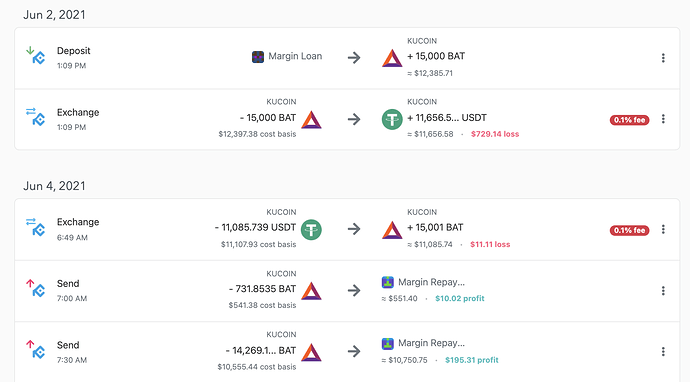Viewport: 690px width, 382px height.
Task: Click Margin Repay... label in the 7:30 AM row
Action: pyautogui.click(x=431, y=343)
